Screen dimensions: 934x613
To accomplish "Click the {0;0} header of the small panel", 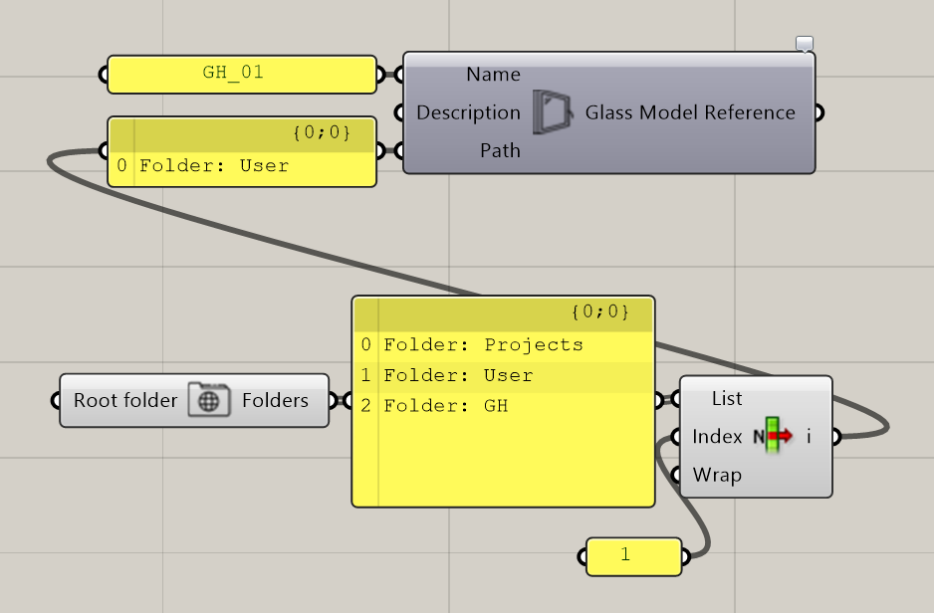I will [x=242, y=134].
